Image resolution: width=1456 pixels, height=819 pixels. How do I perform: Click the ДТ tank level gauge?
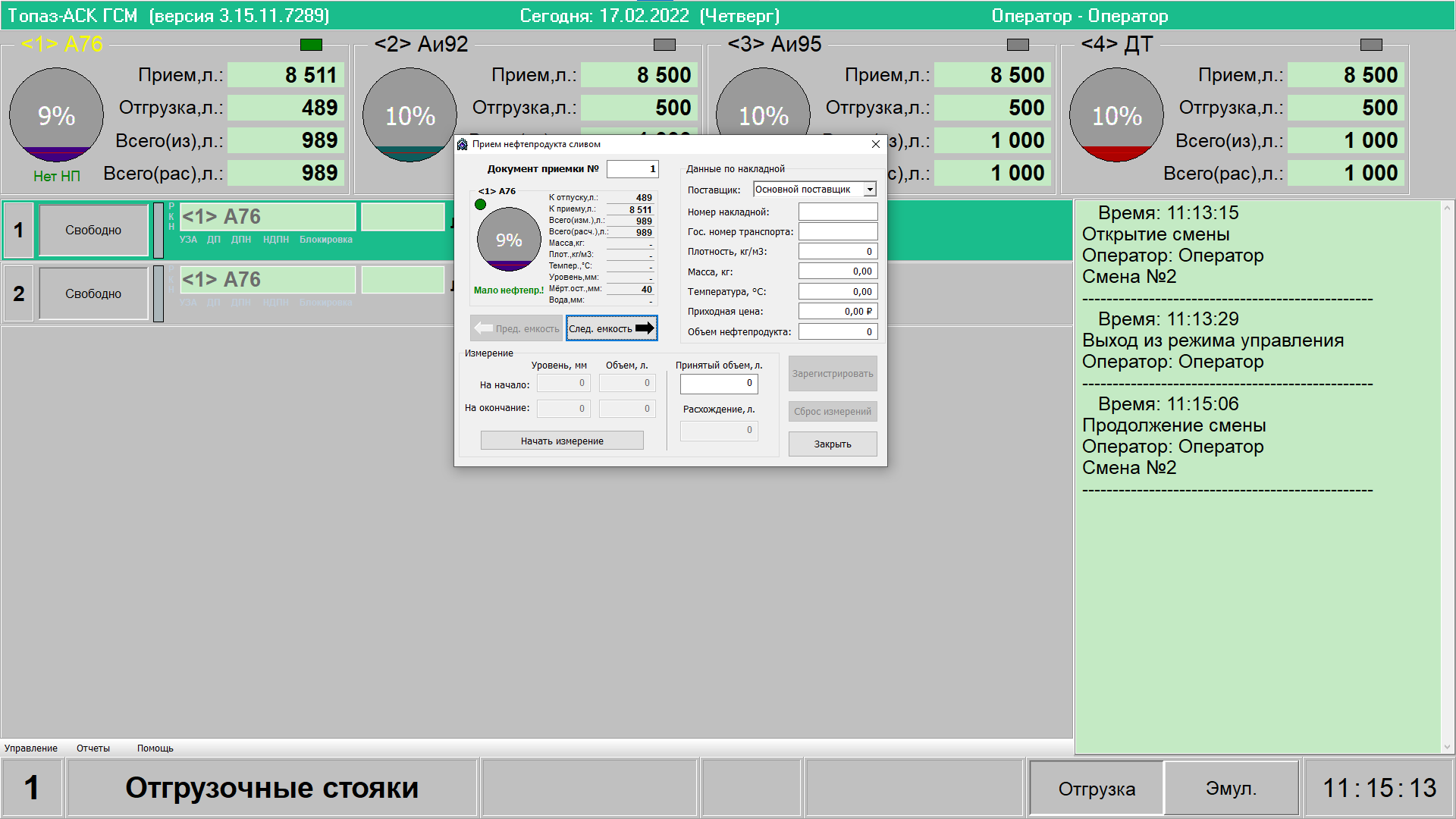1116,115
